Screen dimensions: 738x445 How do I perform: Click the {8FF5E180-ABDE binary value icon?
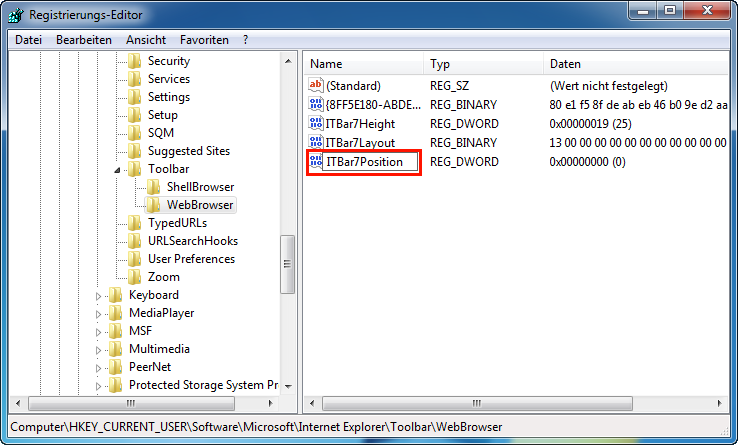tap(317, 105)
